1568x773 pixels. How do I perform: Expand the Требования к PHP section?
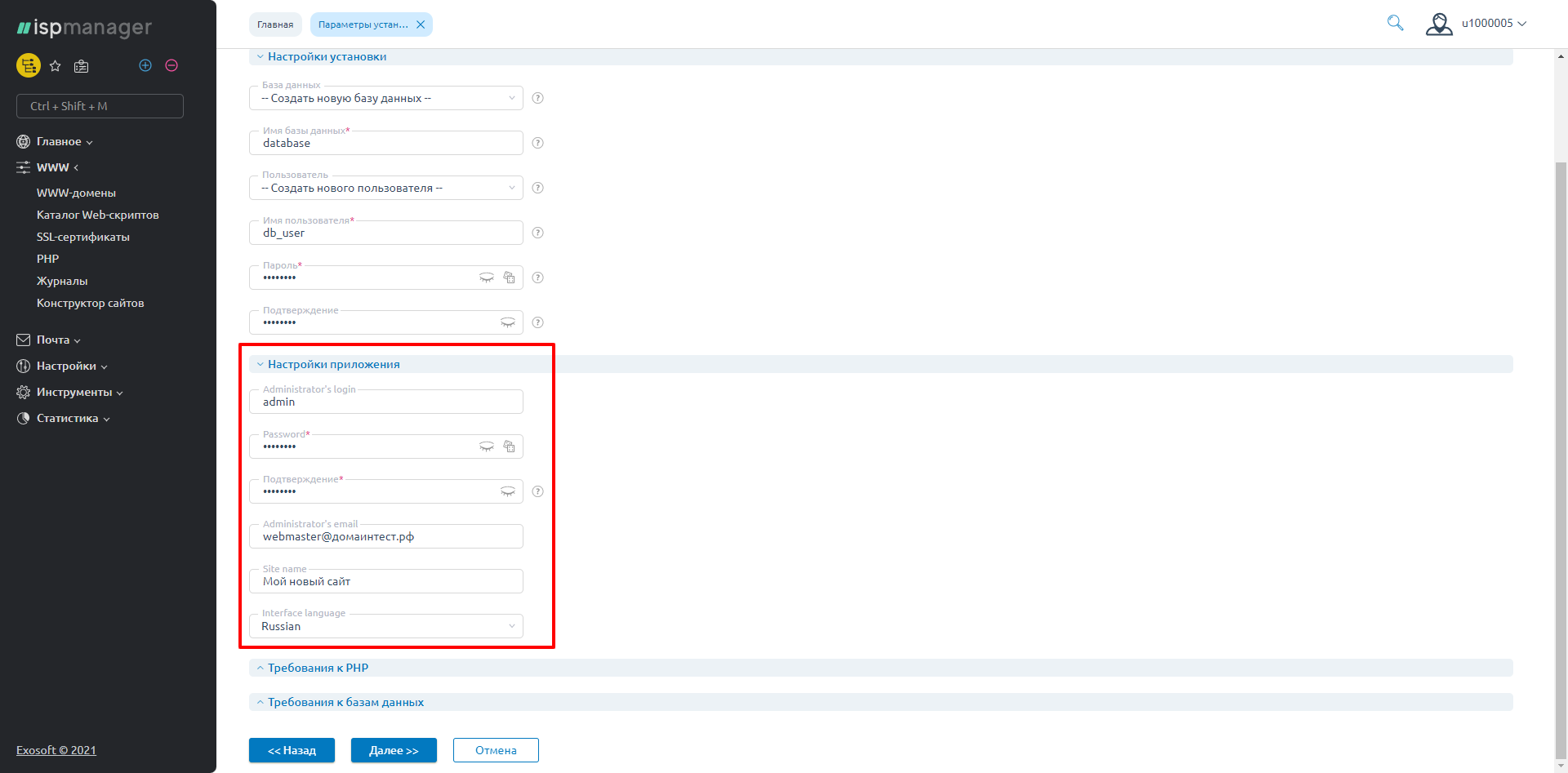coord(318,668)
